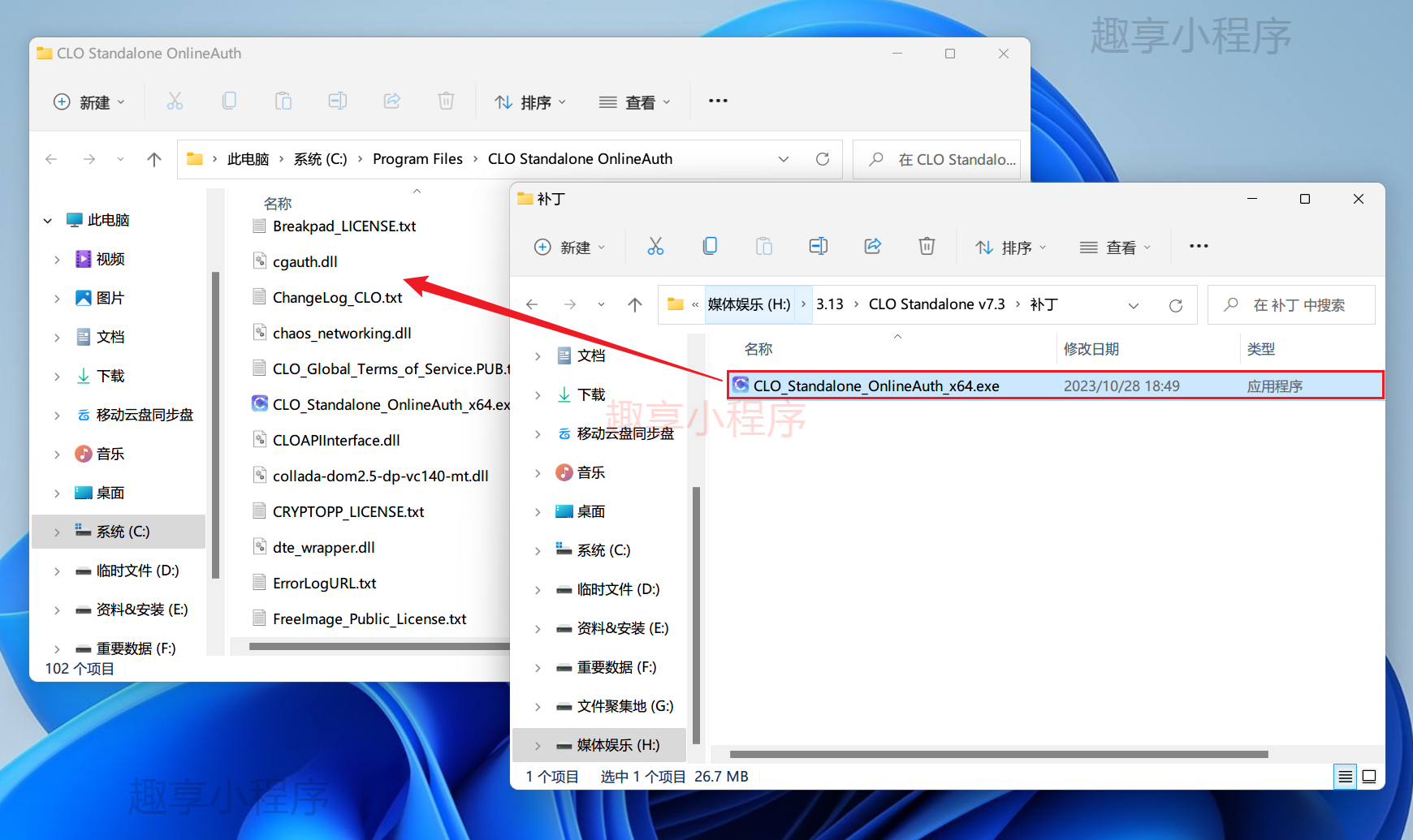Click Delete icon in CLO Standalone OnlineAuth window

(x=446, y=101)
